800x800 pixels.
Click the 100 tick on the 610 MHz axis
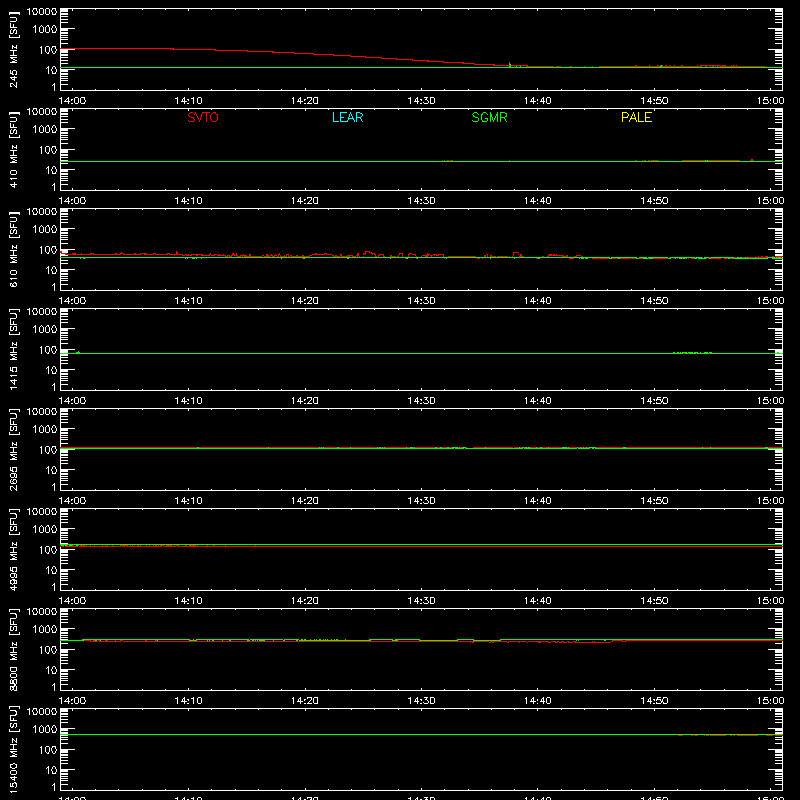pyautogui.click(x=48, y=250)
